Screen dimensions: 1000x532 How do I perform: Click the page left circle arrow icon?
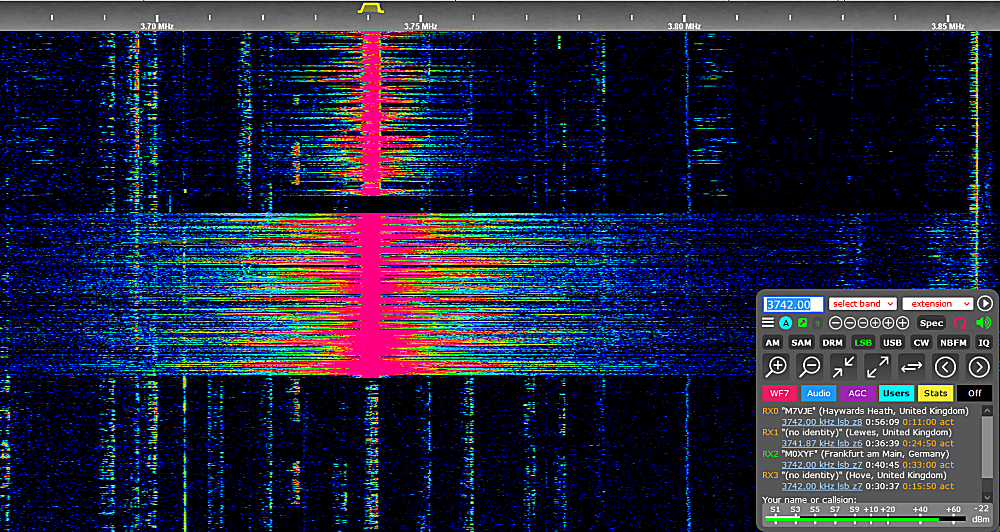pos(945,366)
